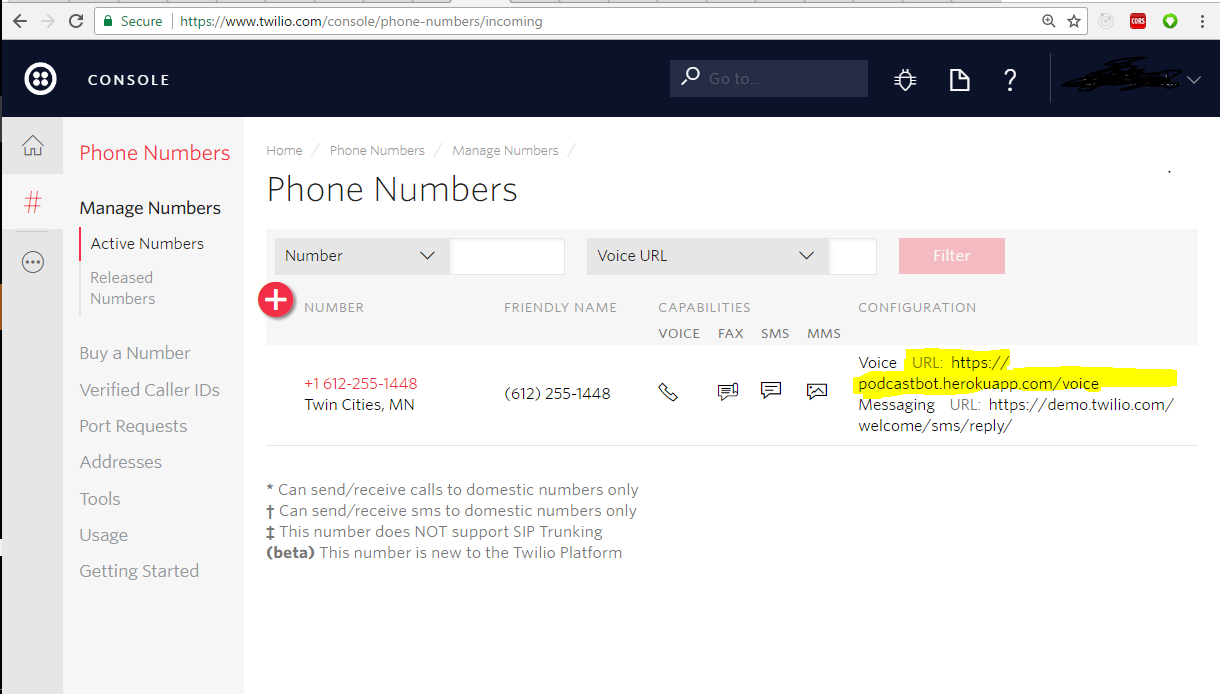Viewport: 1220px width, 694px height.
Task: Click the Go to search field
Action: point(768,78)
